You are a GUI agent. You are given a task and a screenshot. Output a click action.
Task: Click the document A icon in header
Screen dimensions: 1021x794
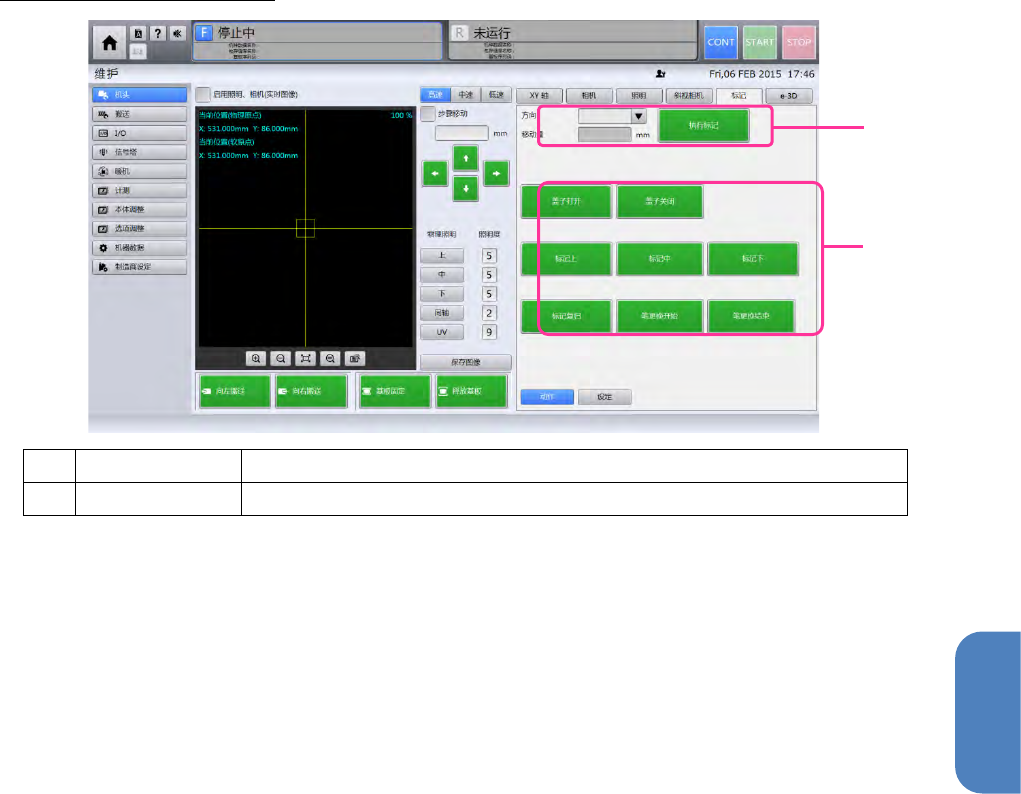click(x=138, y=33)
